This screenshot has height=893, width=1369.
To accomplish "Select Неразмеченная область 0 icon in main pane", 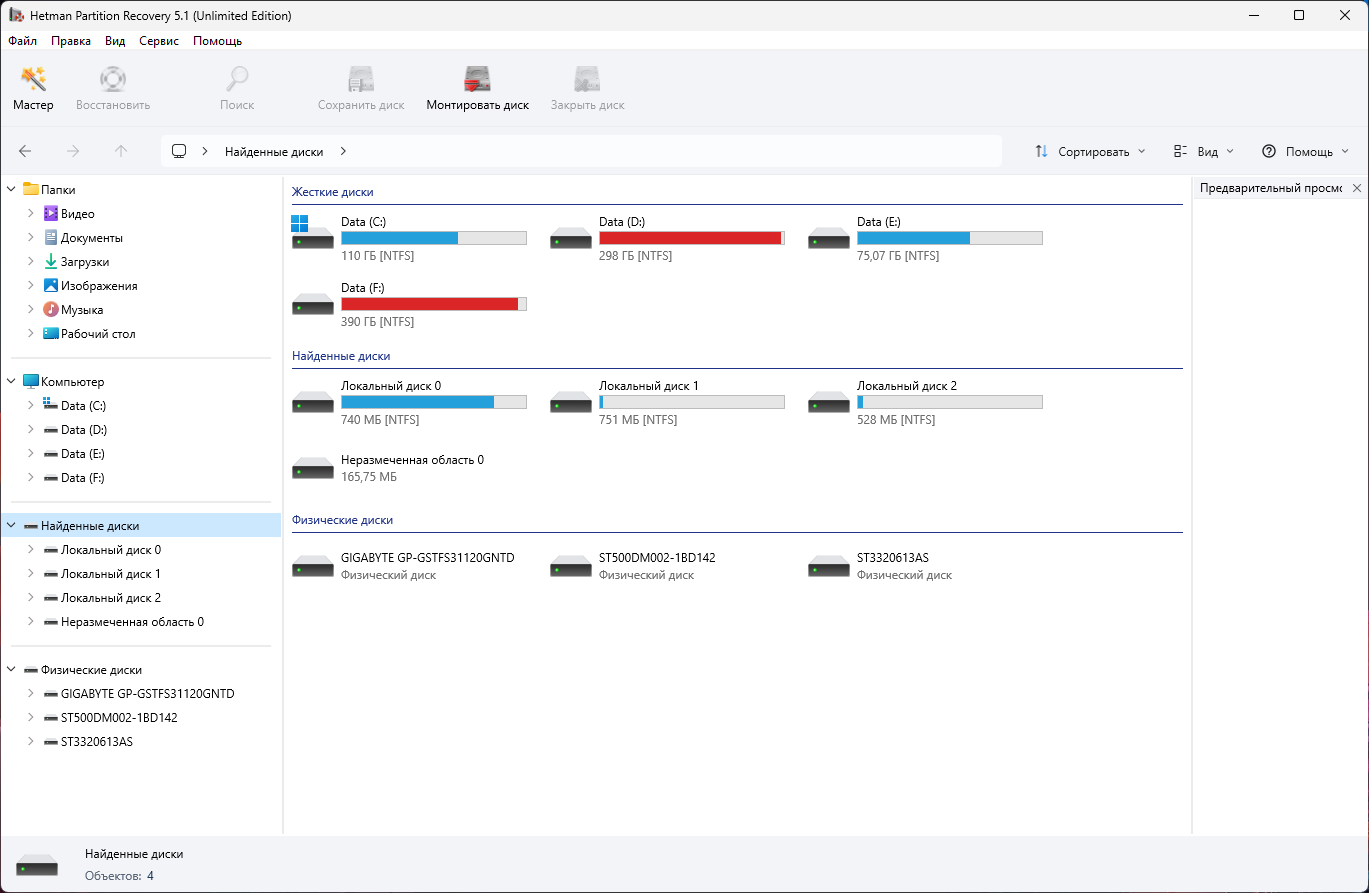I will click(313, 468).
